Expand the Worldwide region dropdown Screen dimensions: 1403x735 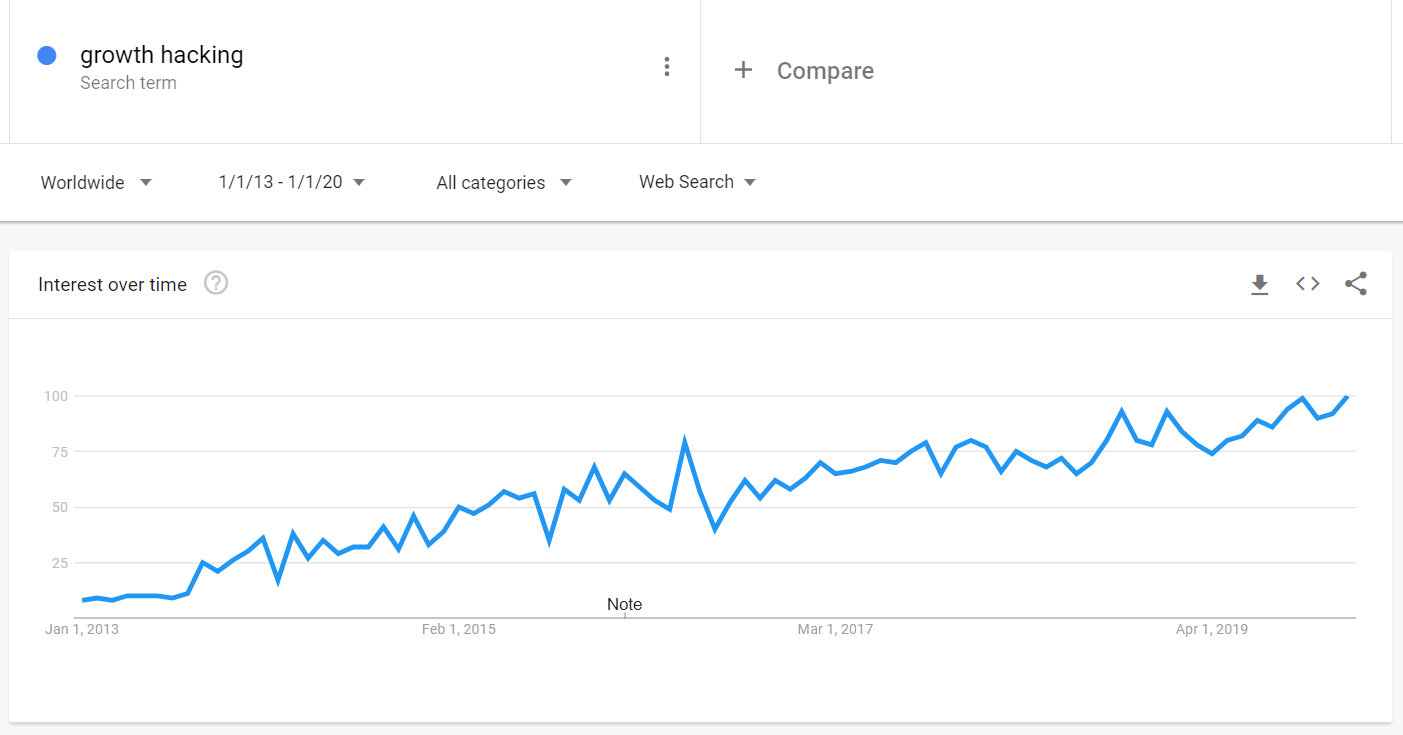pyautogui.click(x=96, y=182)
